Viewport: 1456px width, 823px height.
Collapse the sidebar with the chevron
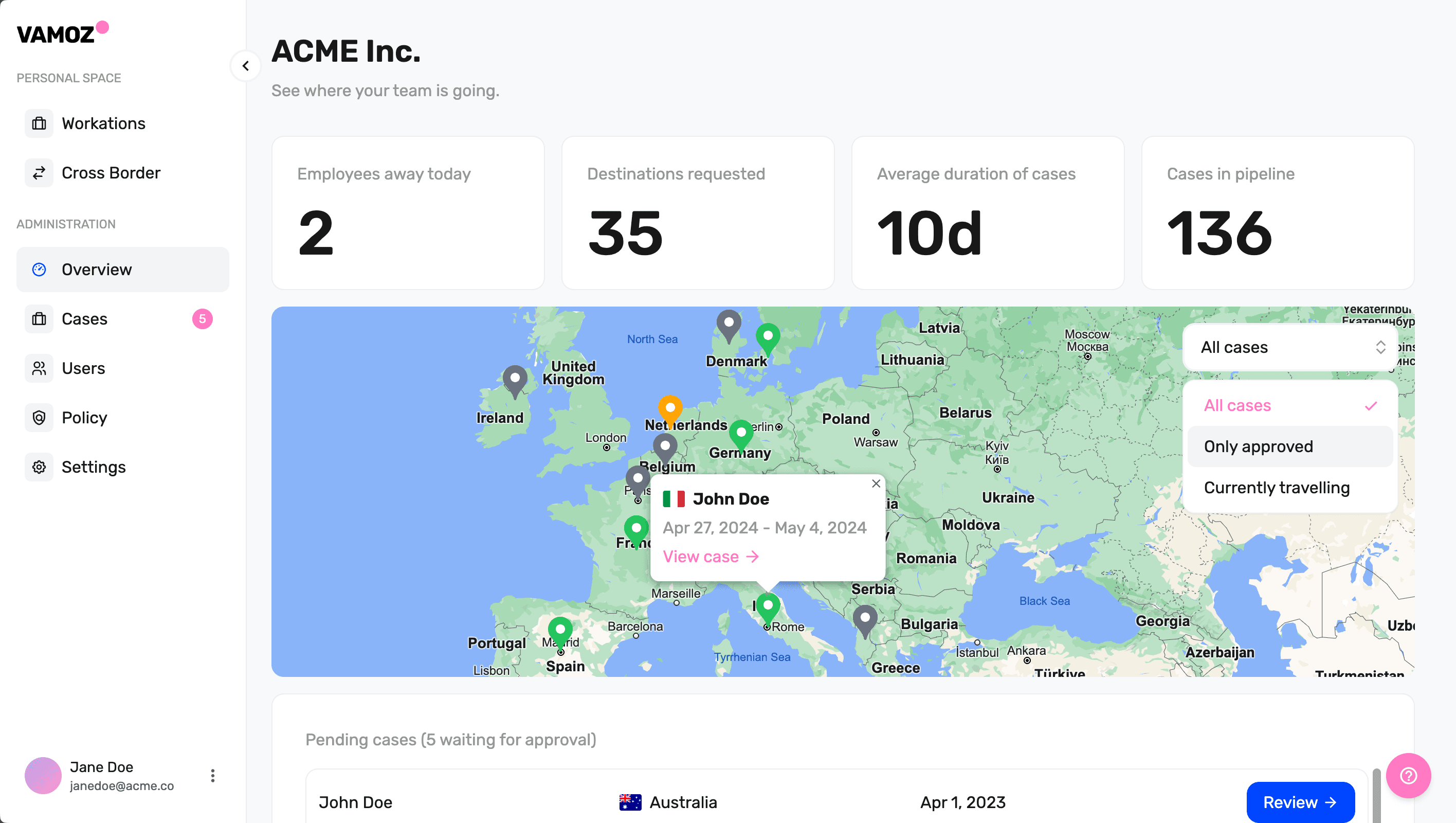click(246, 66)
